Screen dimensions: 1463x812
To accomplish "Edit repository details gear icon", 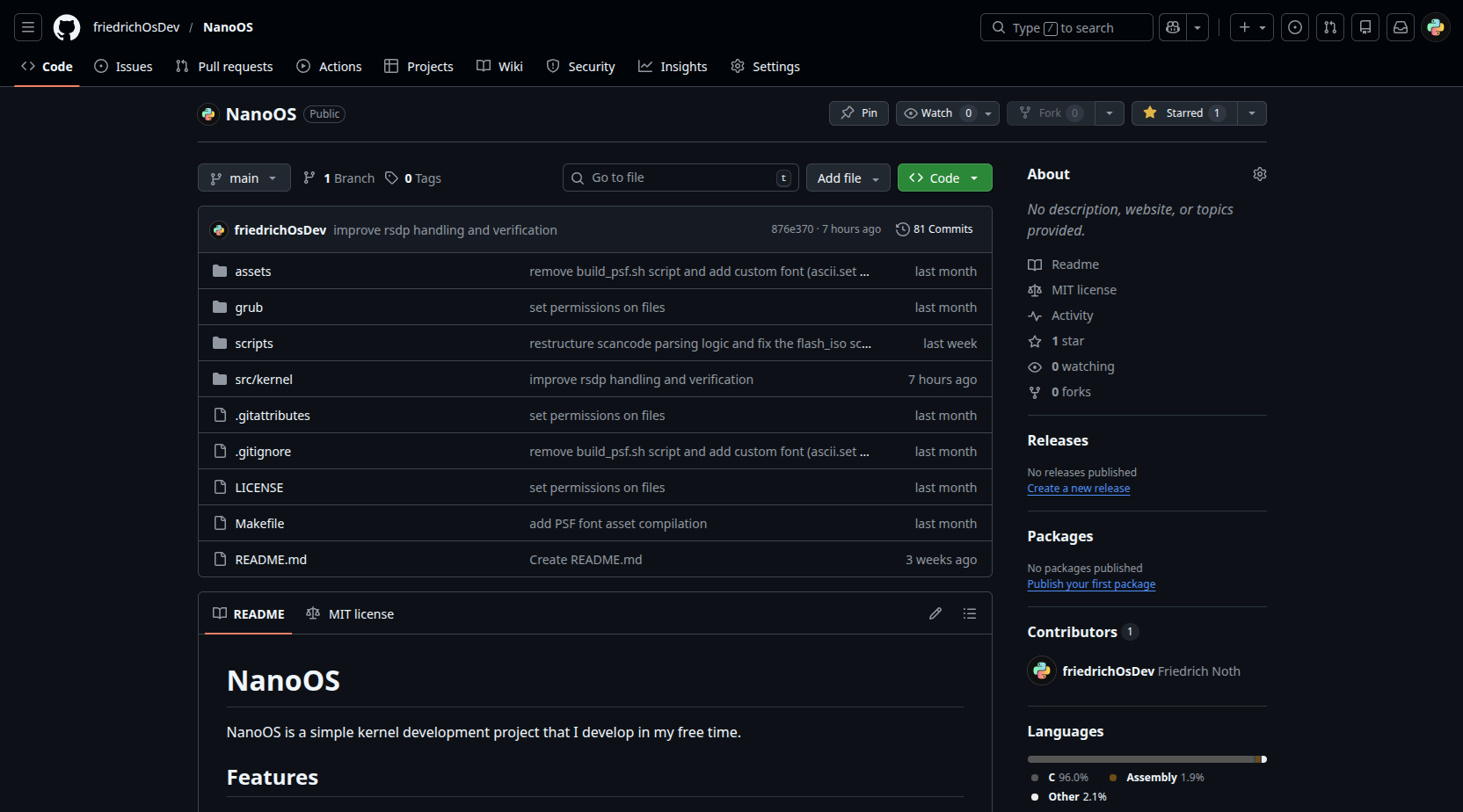I will pos(1260,174).
